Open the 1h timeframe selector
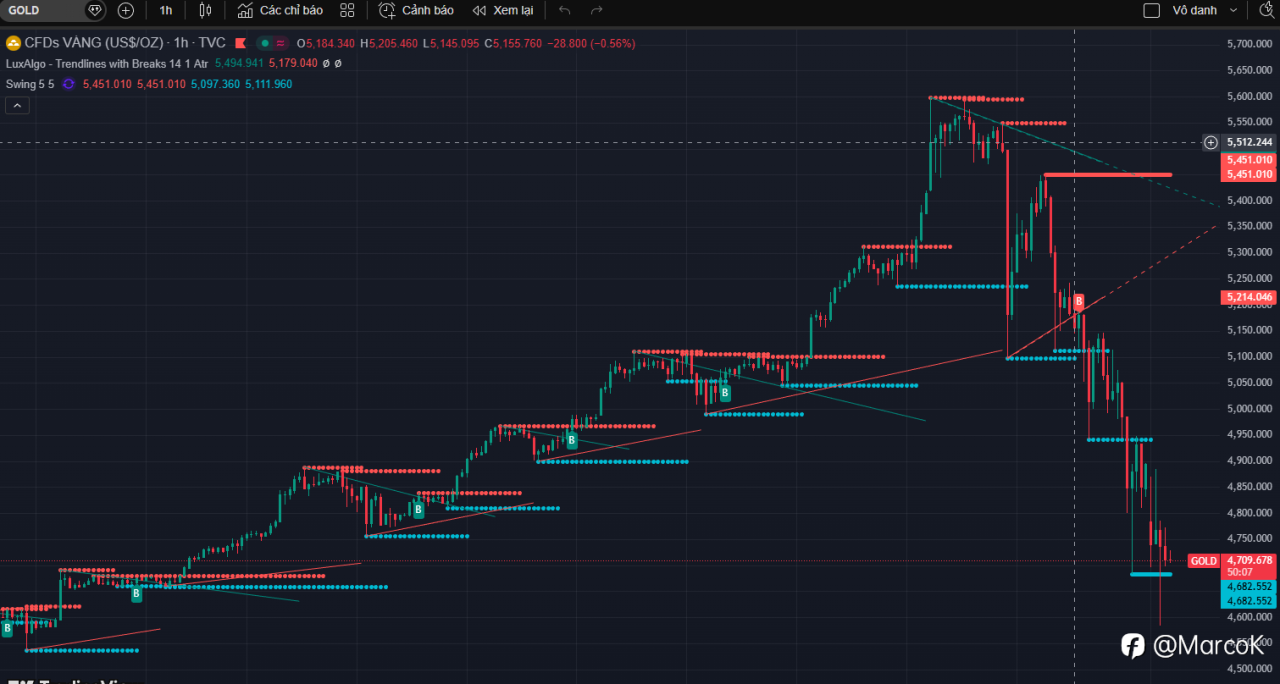 pyautogui.click(x=165, y=10)
